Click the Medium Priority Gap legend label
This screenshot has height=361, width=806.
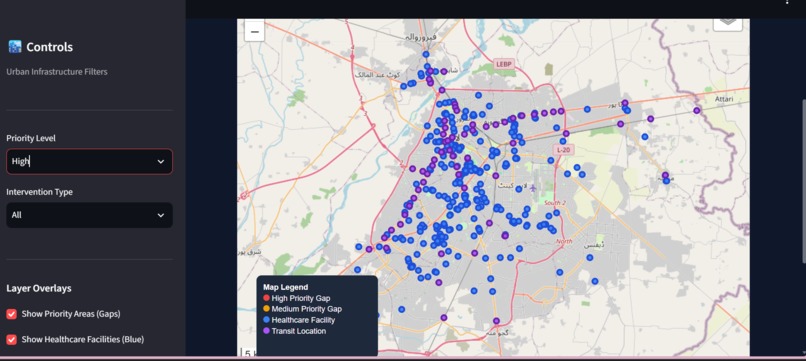pos(307,309)
